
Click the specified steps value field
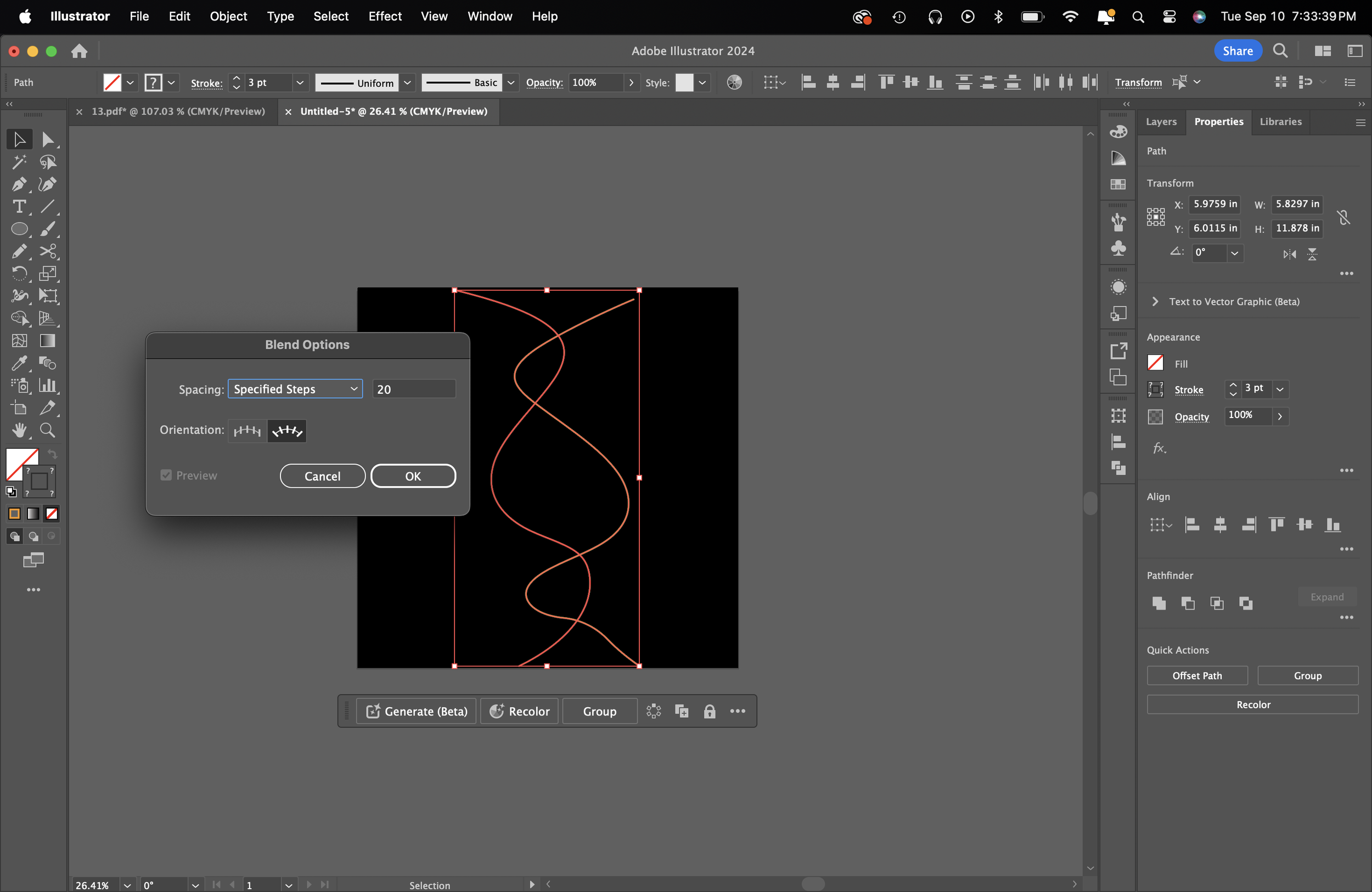[414, 389]
